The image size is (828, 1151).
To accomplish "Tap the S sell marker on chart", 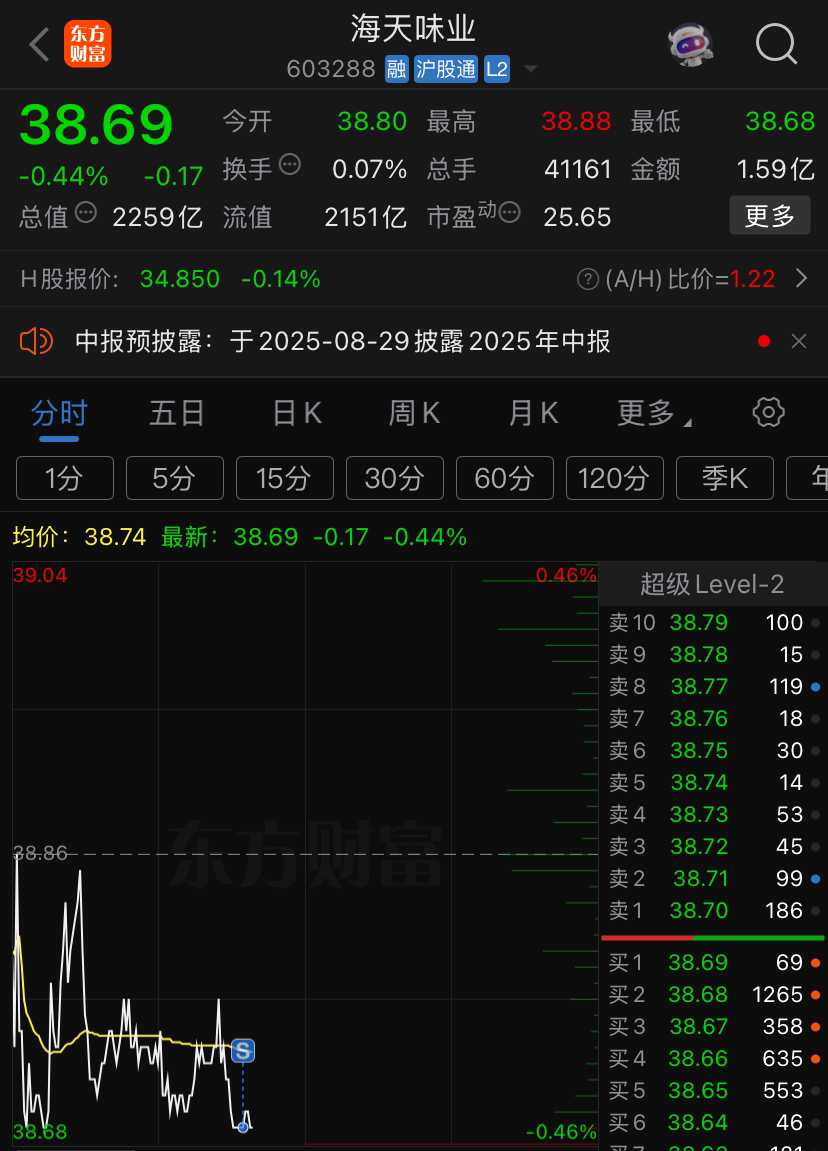I will [243, 1050].
